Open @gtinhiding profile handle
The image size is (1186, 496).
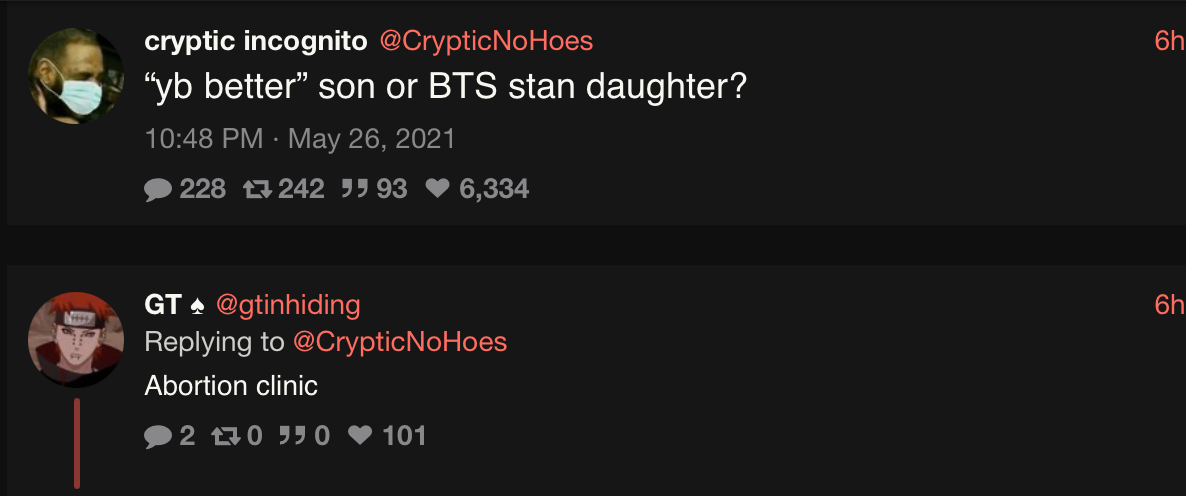point(288,305)
